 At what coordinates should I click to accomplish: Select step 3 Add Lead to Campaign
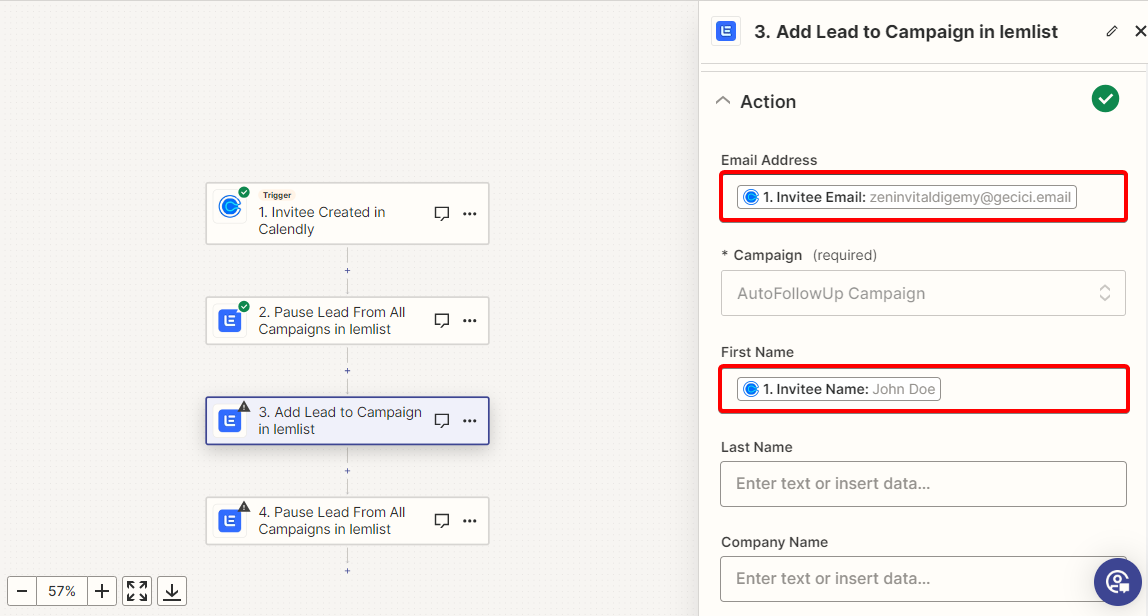(x=347, y=420)
